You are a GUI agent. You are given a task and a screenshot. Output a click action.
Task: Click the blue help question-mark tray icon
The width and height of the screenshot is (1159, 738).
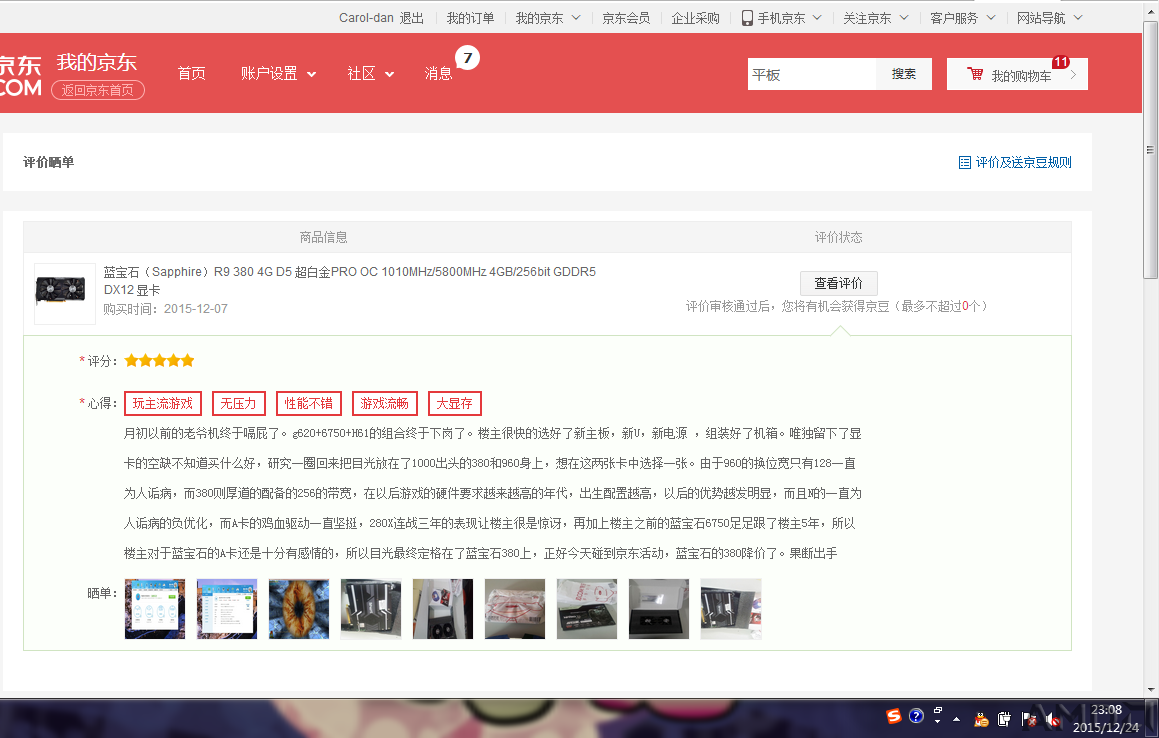click(916, 716)
